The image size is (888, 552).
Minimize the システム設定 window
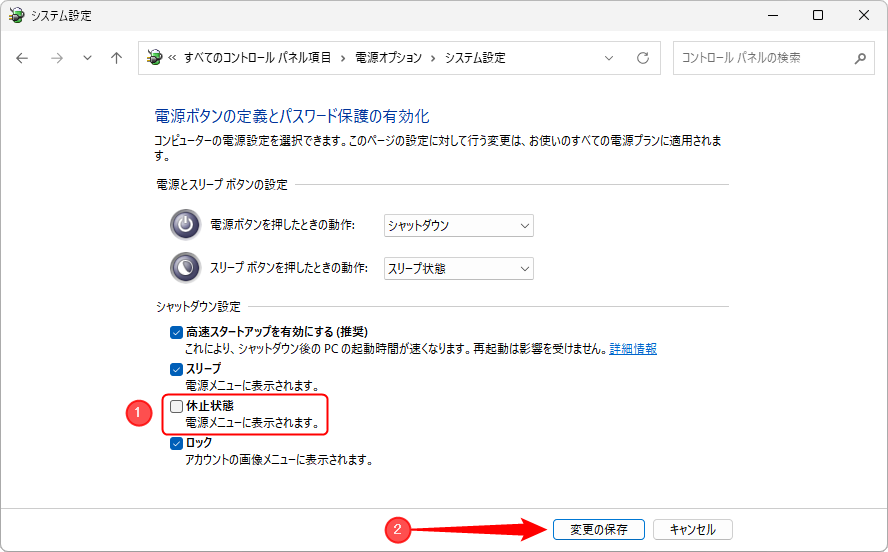(773, 15)
